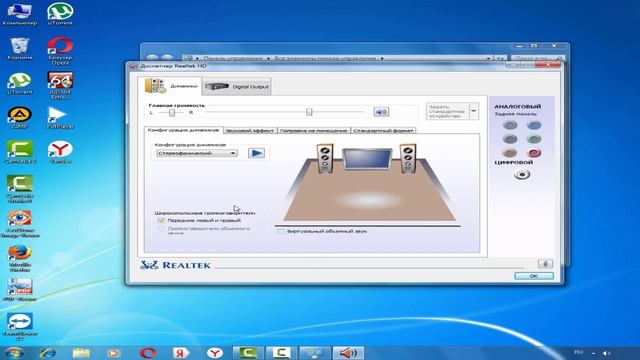Launch the Браузер Opera desktop shortcut

[x=60, y=51]
